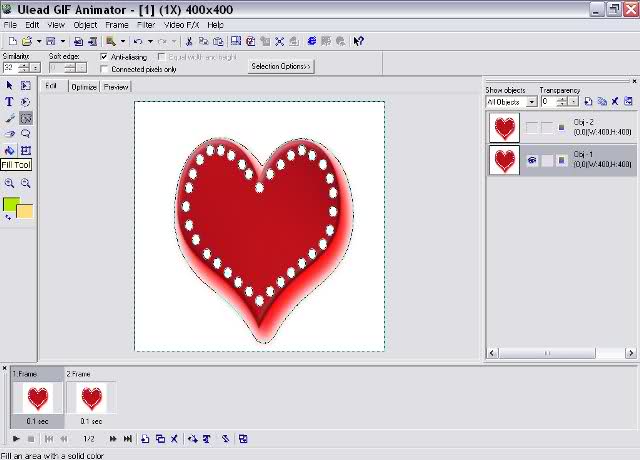Click the insert blank object panel icon
Viewport: 640px width, 460px height.
click(x=588, y=101)
